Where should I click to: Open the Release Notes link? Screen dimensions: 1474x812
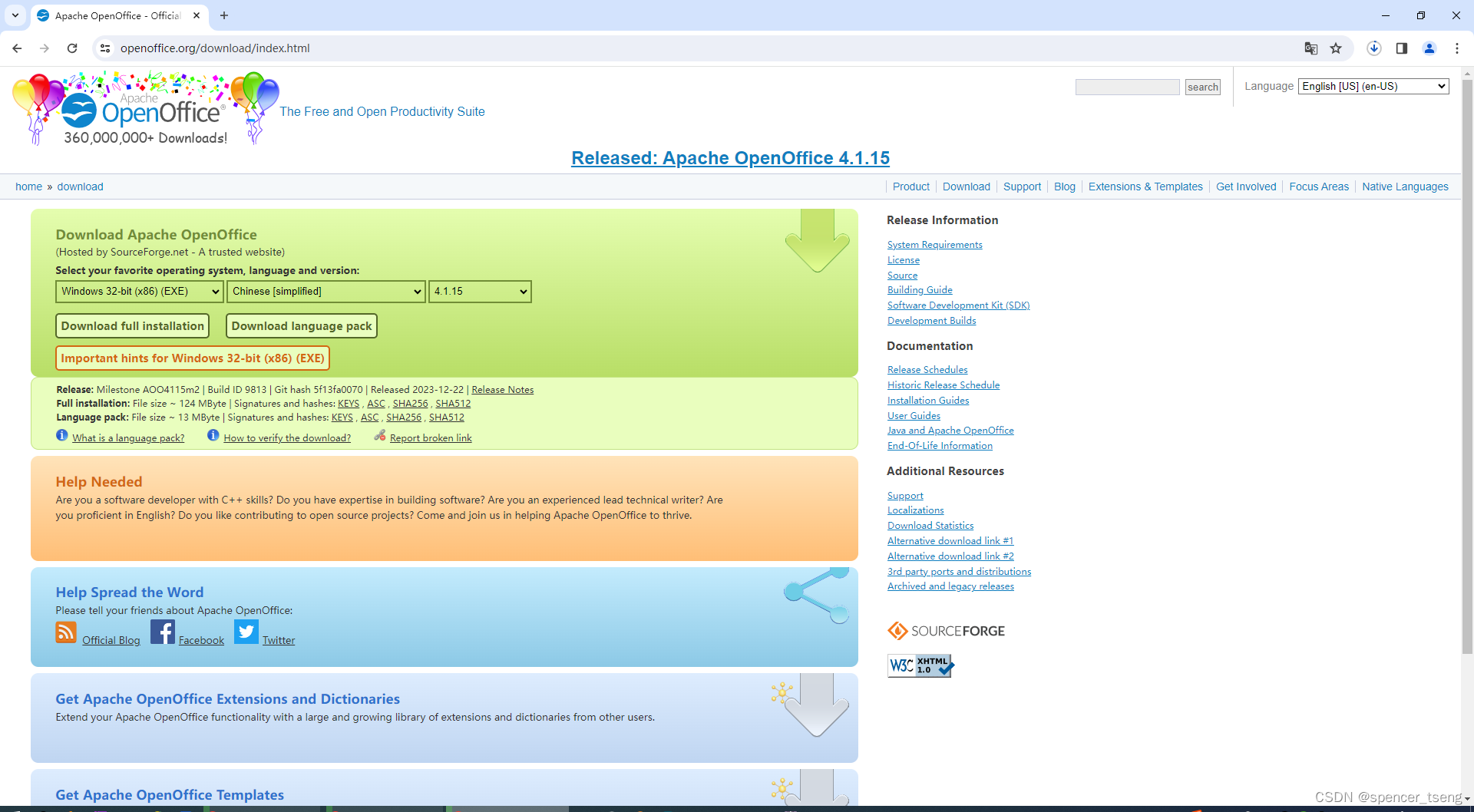click(x=502, y=389)
